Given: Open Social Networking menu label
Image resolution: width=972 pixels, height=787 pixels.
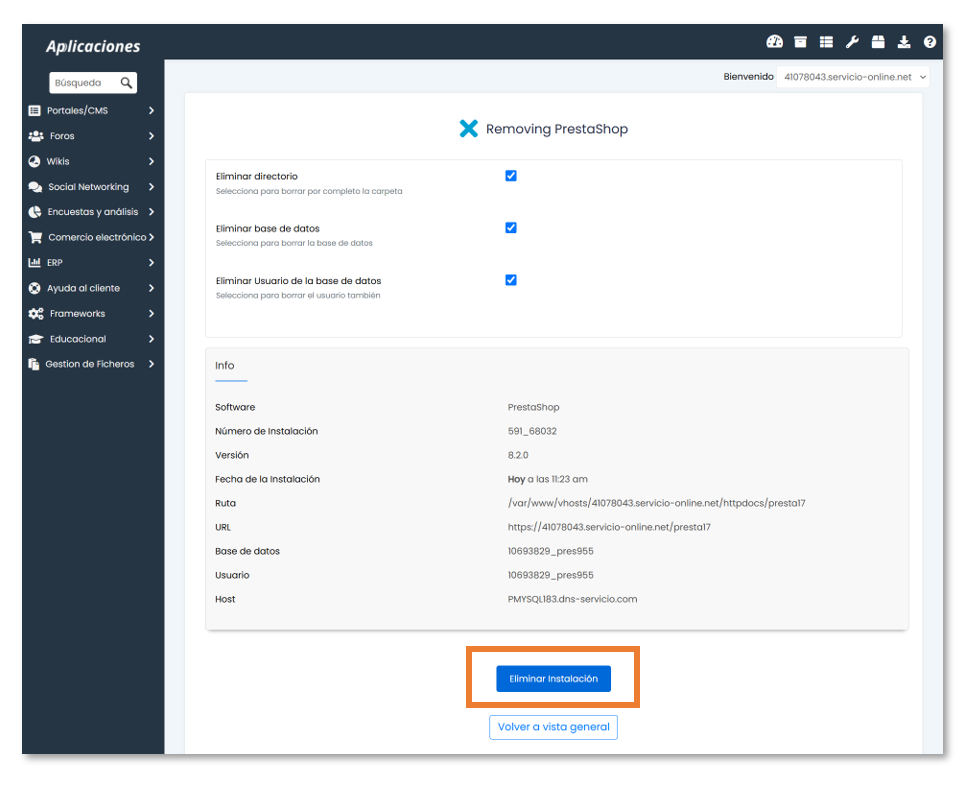Looking at the screenshot, I should [x=89, y=187].
